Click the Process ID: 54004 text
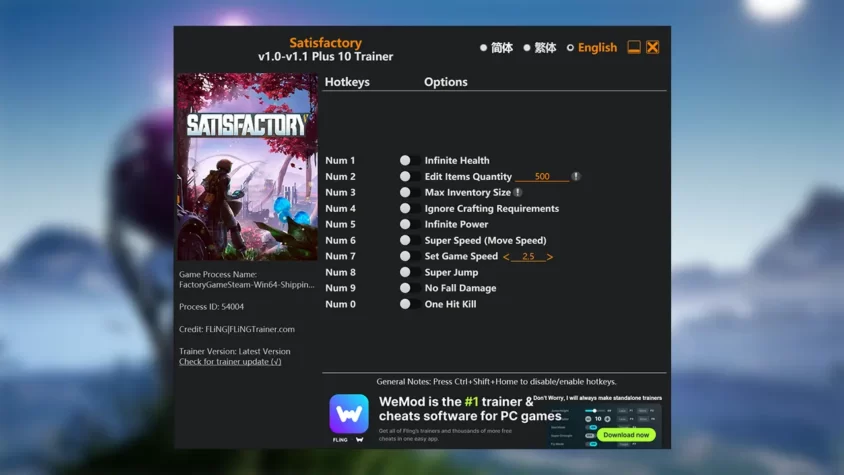Screen dimensions: 844x475 [x=212, y=306]
